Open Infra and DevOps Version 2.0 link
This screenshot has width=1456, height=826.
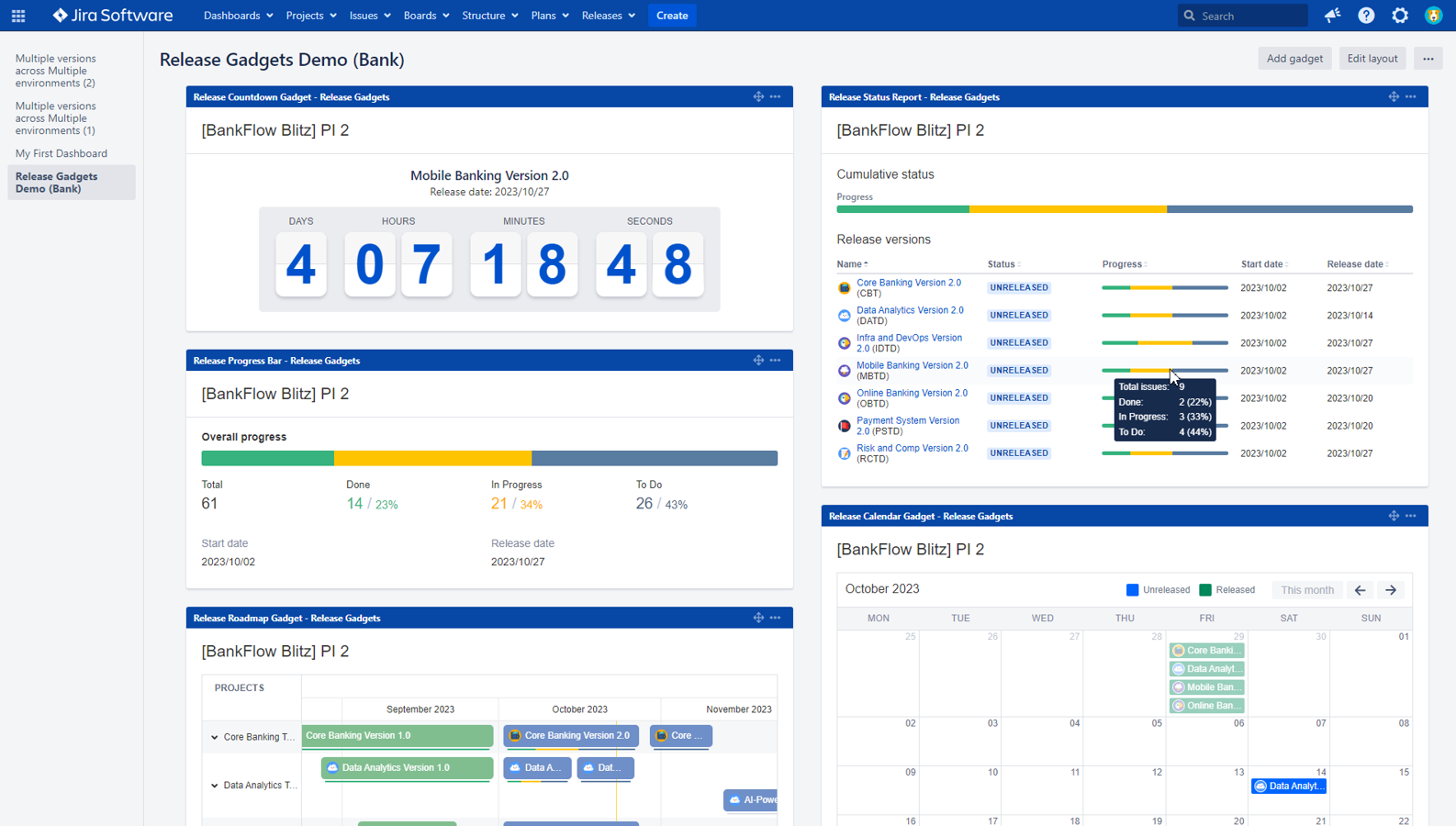click(909, 343)
